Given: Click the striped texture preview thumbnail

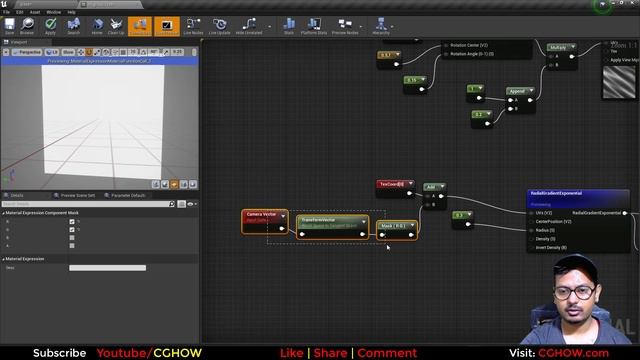Looking at the screenshot, I should click(619, 82).
